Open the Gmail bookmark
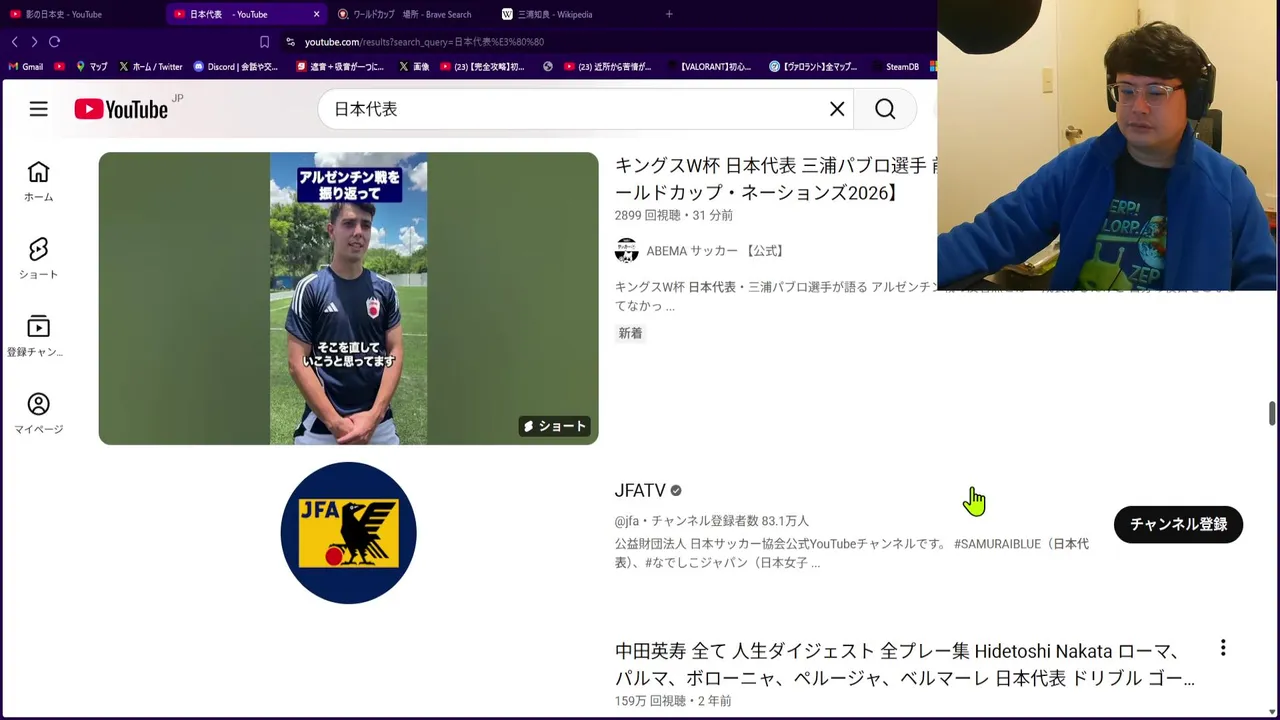1280x720 pixels. pyautogui.click(x=26, y=67)
